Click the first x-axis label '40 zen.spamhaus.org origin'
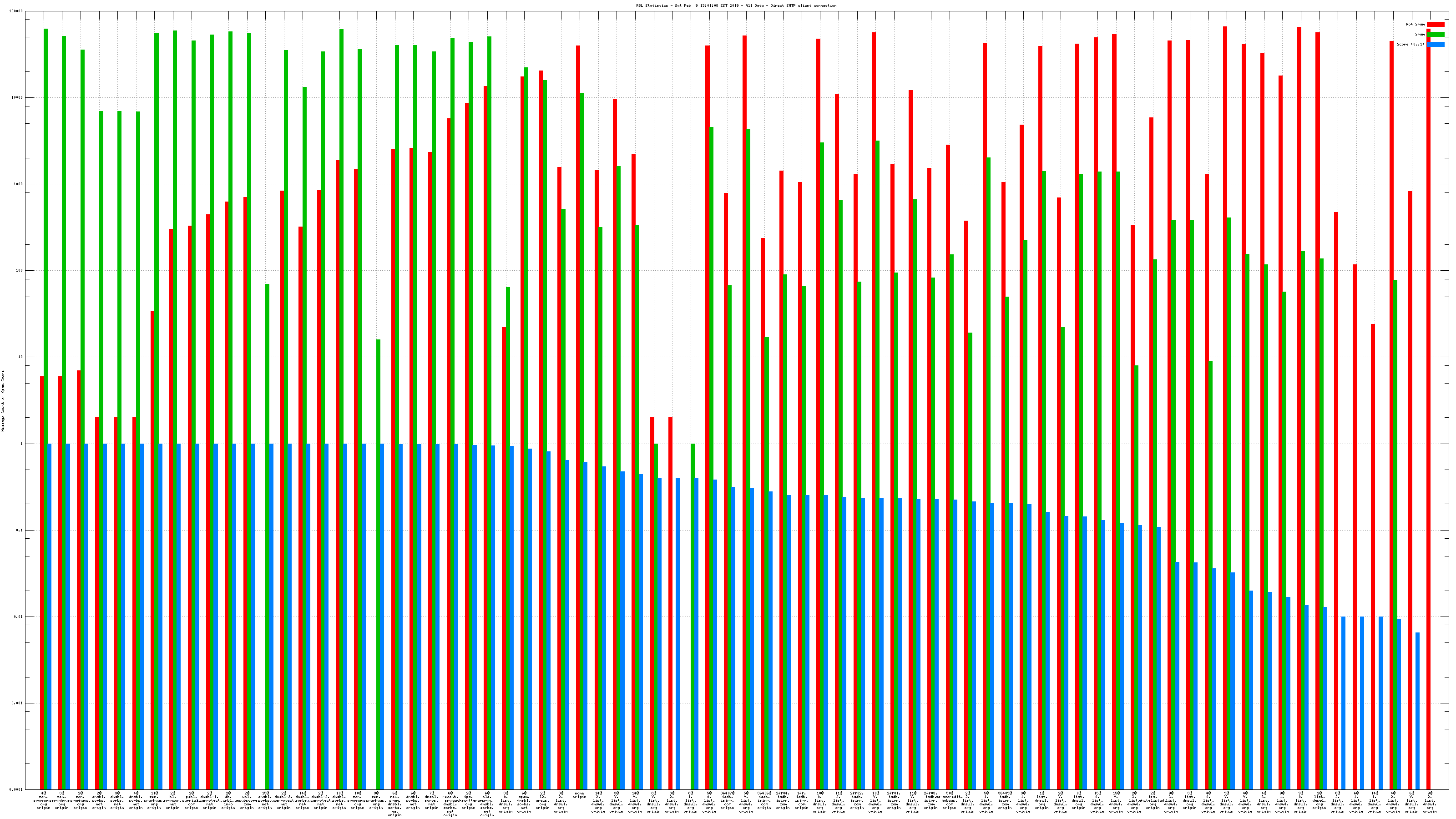 coord(44,801)
